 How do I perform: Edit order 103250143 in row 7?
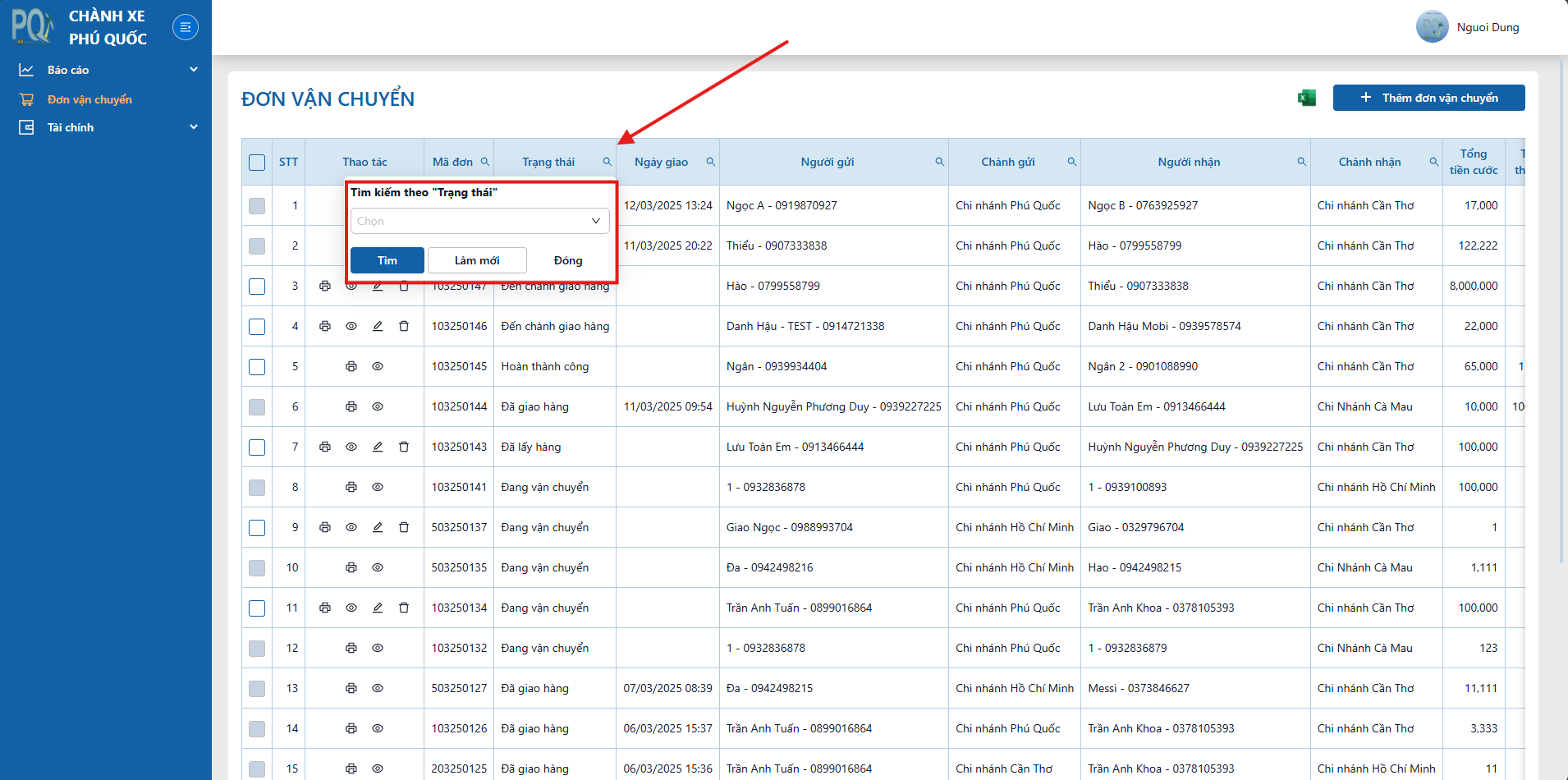tap(378, 447)
